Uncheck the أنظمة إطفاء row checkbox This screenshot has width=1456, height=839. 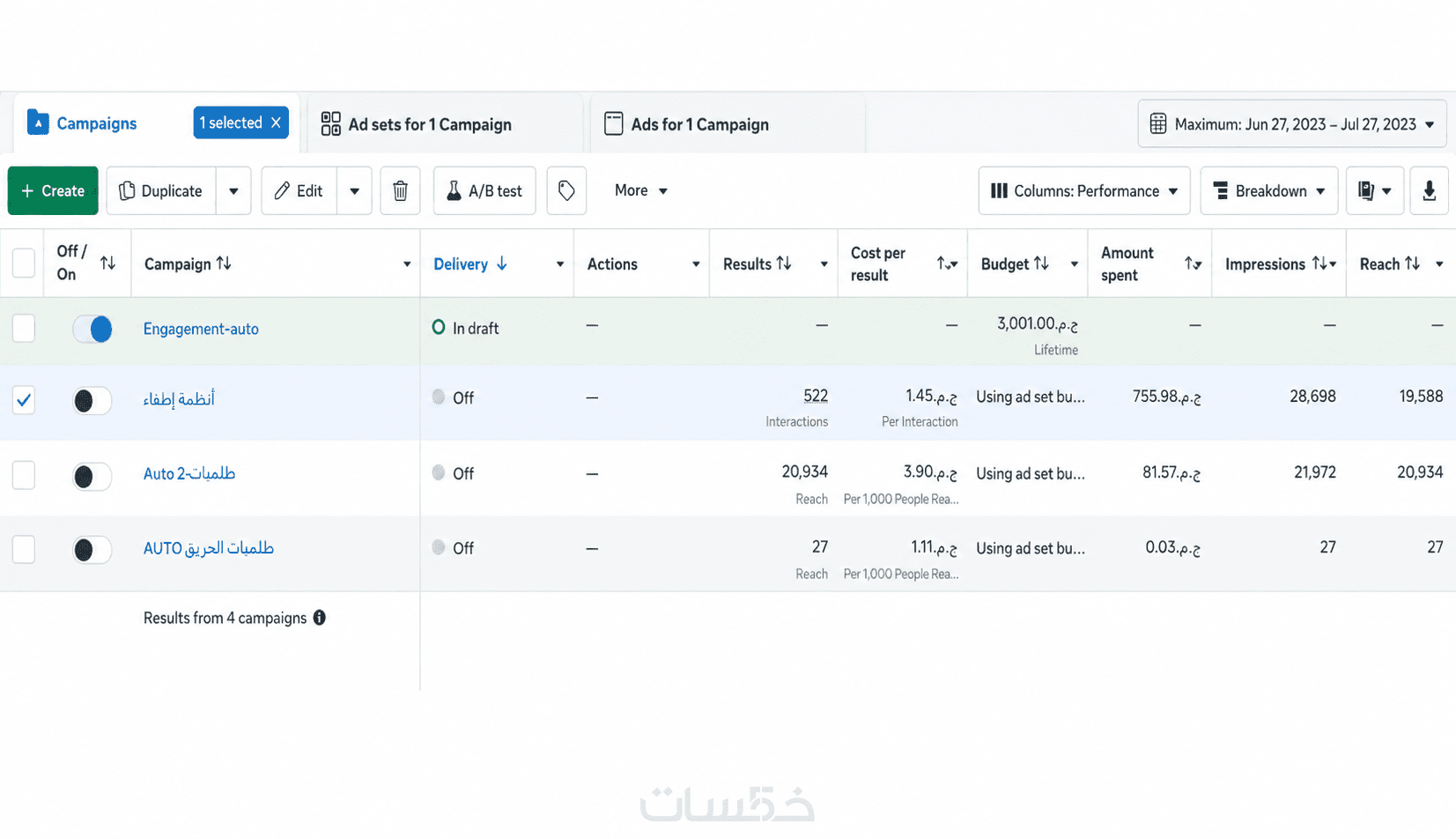[24, 400]
